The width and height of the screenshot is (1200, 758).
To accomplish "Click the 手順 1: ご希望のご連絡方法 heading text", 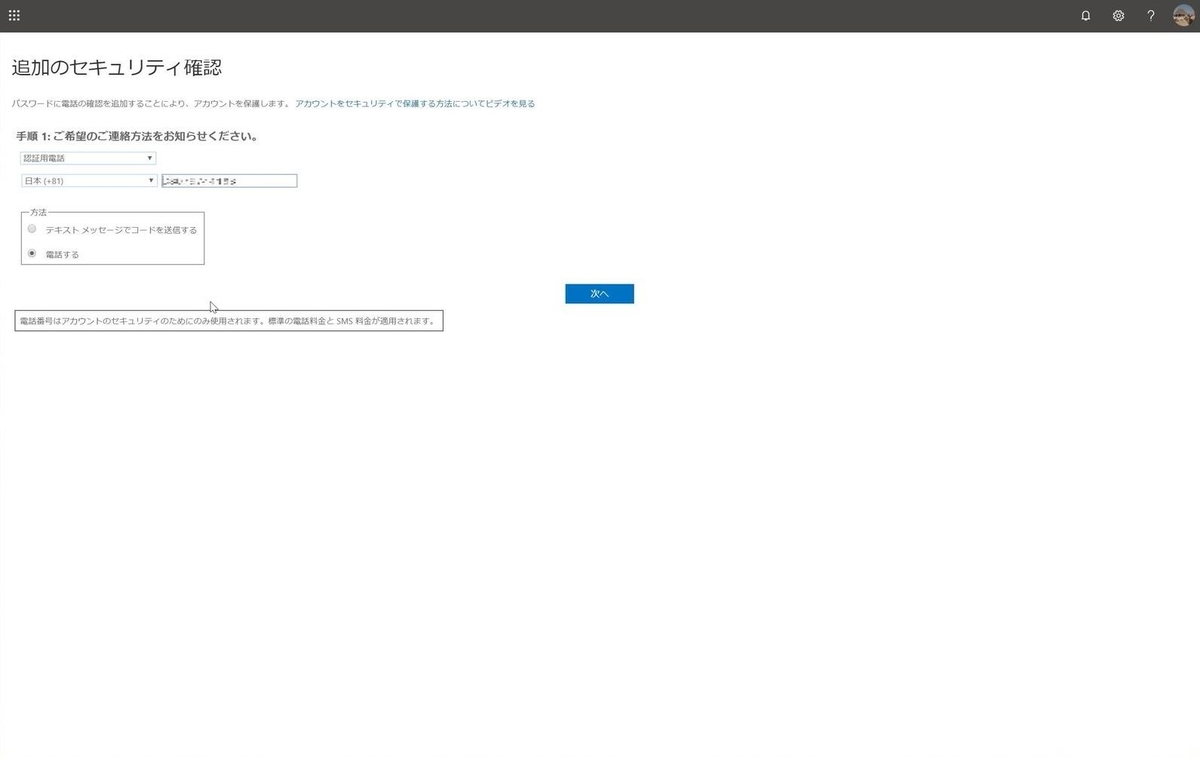I will tap(137, 136).
